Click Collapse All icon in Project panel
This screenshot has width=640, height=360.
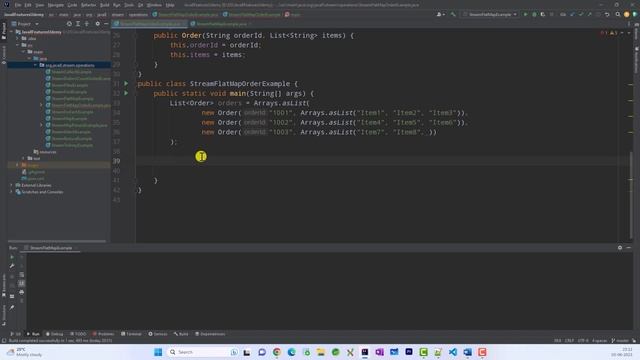click(87, 24)
